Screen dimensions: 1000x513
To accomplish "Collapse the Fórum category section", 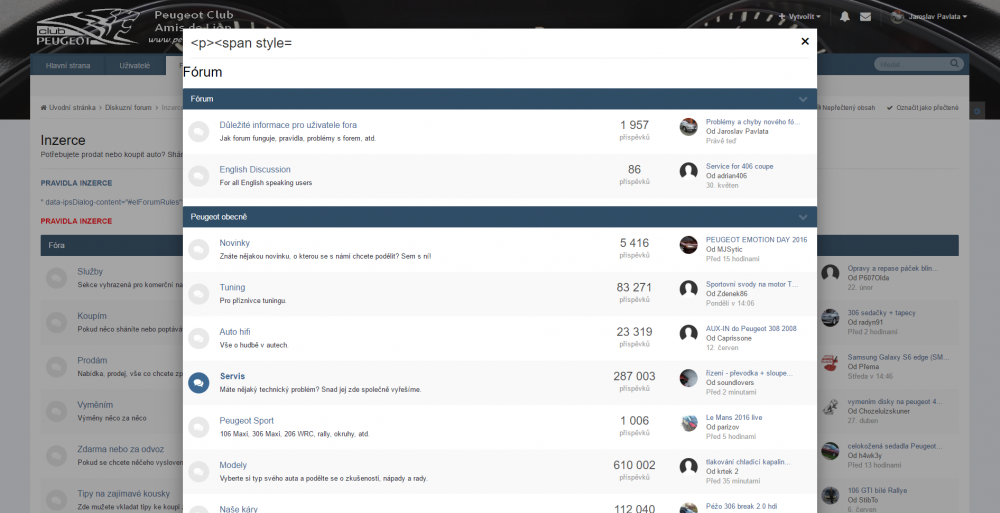I will (x=803, y=99).
